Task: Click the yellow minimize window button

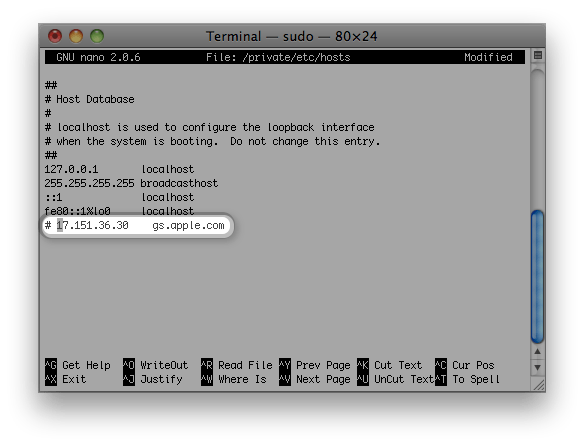Action: click(76, 36)
